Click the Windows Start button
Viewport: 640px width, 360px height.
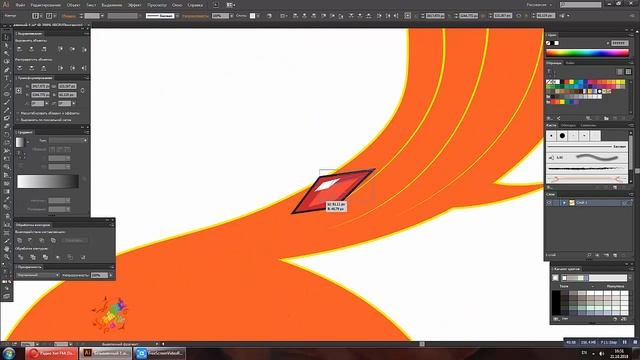tap(8, 353)
